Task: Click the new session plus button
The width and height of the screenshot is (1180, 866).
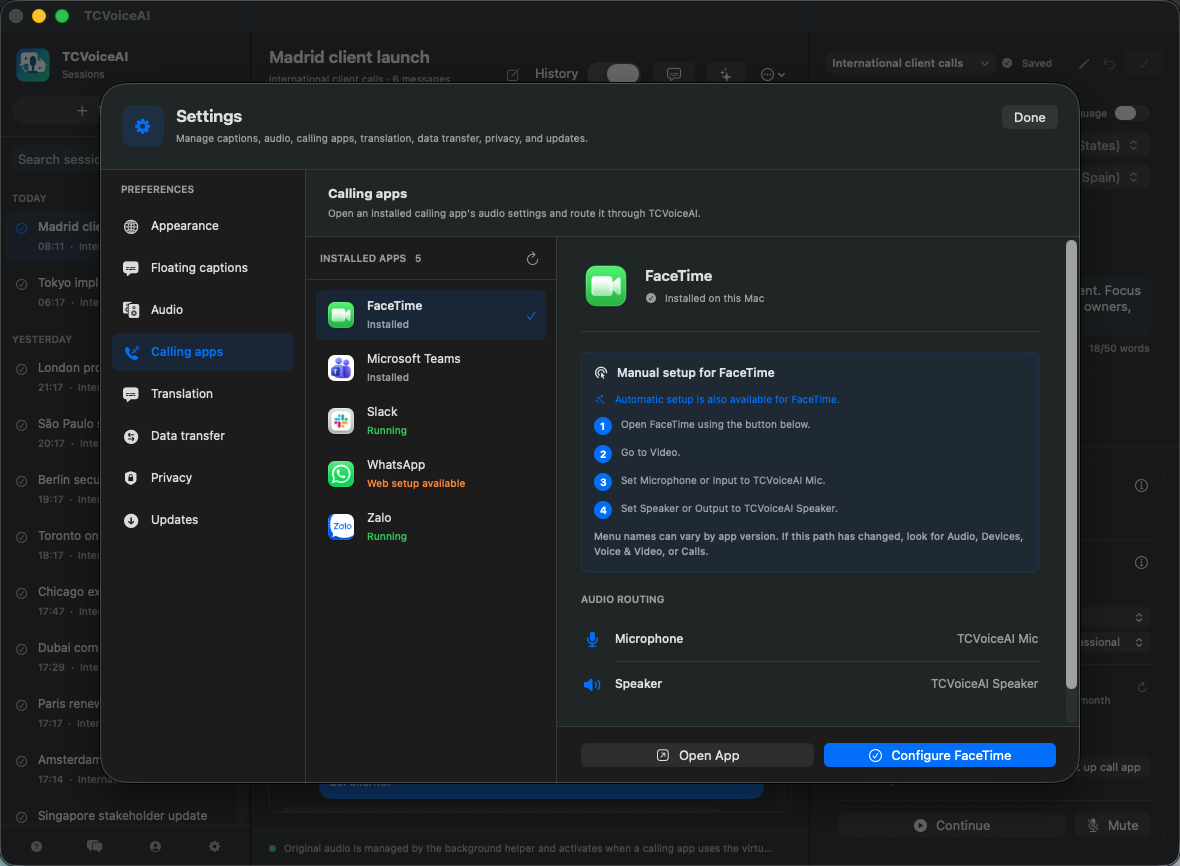Action: 81,111
